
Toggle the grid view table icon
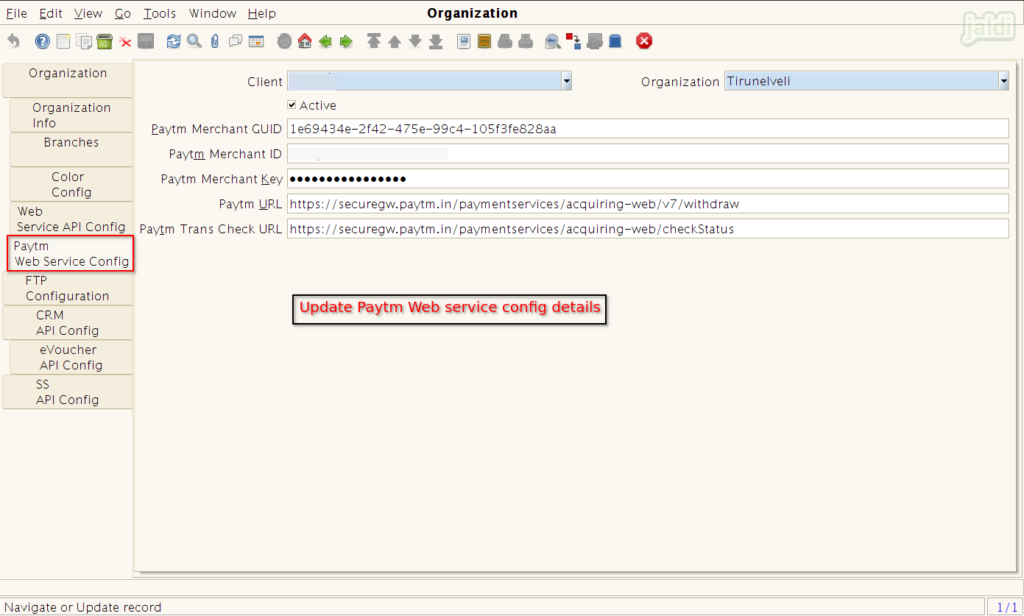point(256,41)
